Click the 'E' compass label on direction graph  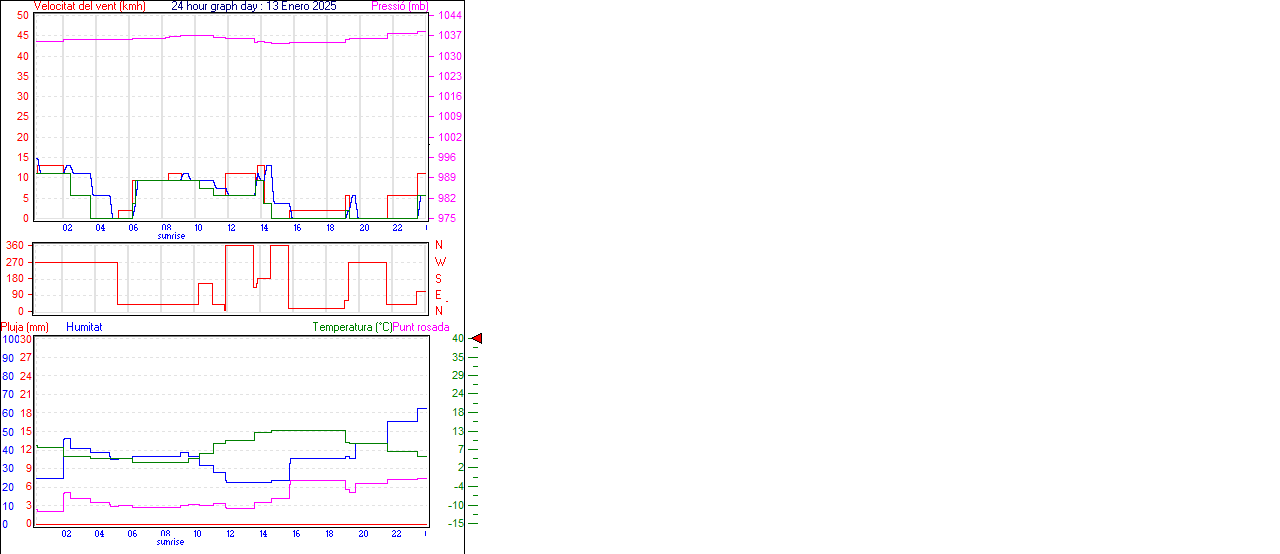[438, 295]
